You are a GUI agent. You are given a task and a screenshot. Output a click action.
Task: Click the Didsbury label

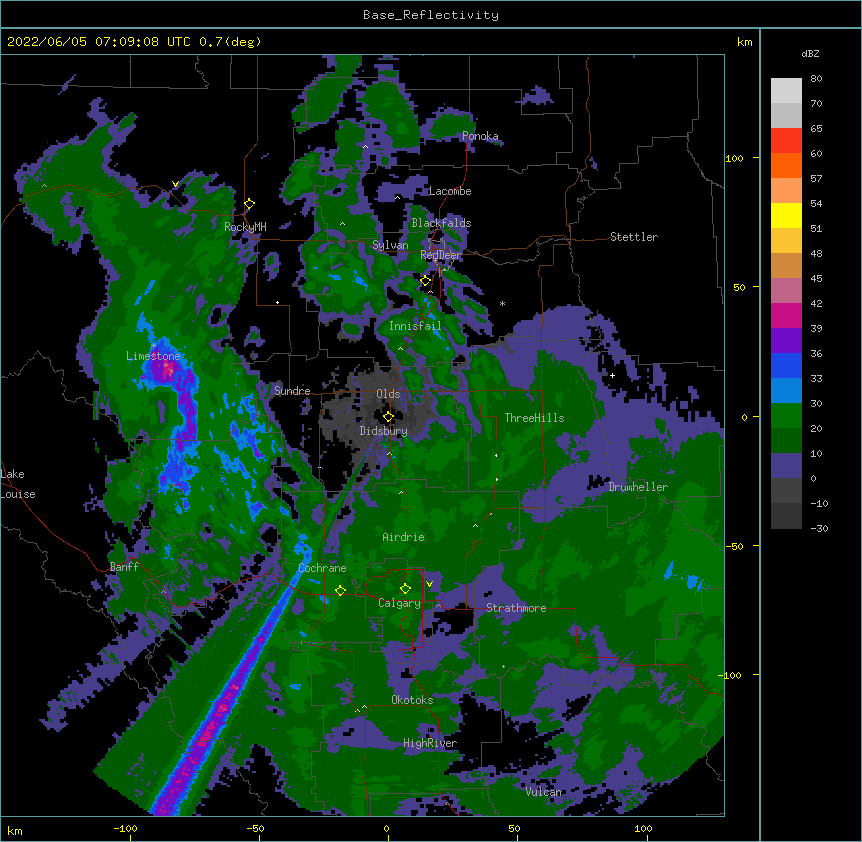[383, 431]
